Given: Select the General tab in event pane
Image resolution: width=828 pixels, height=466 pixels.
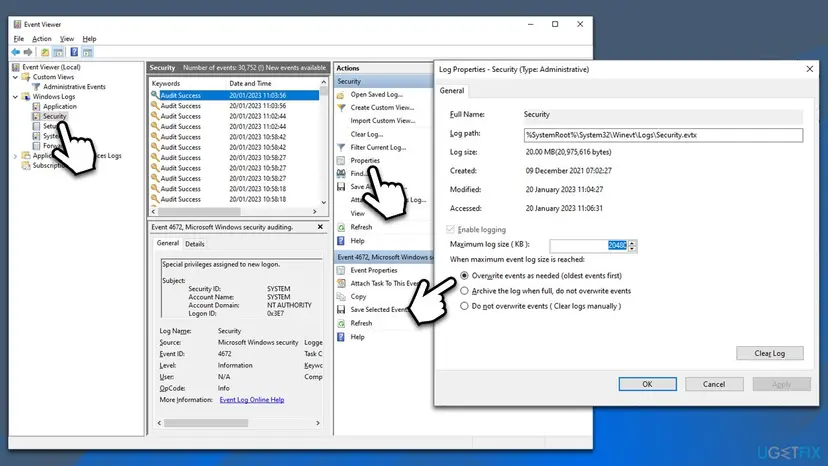Looking at the screenshot, I should click(168, 244).
